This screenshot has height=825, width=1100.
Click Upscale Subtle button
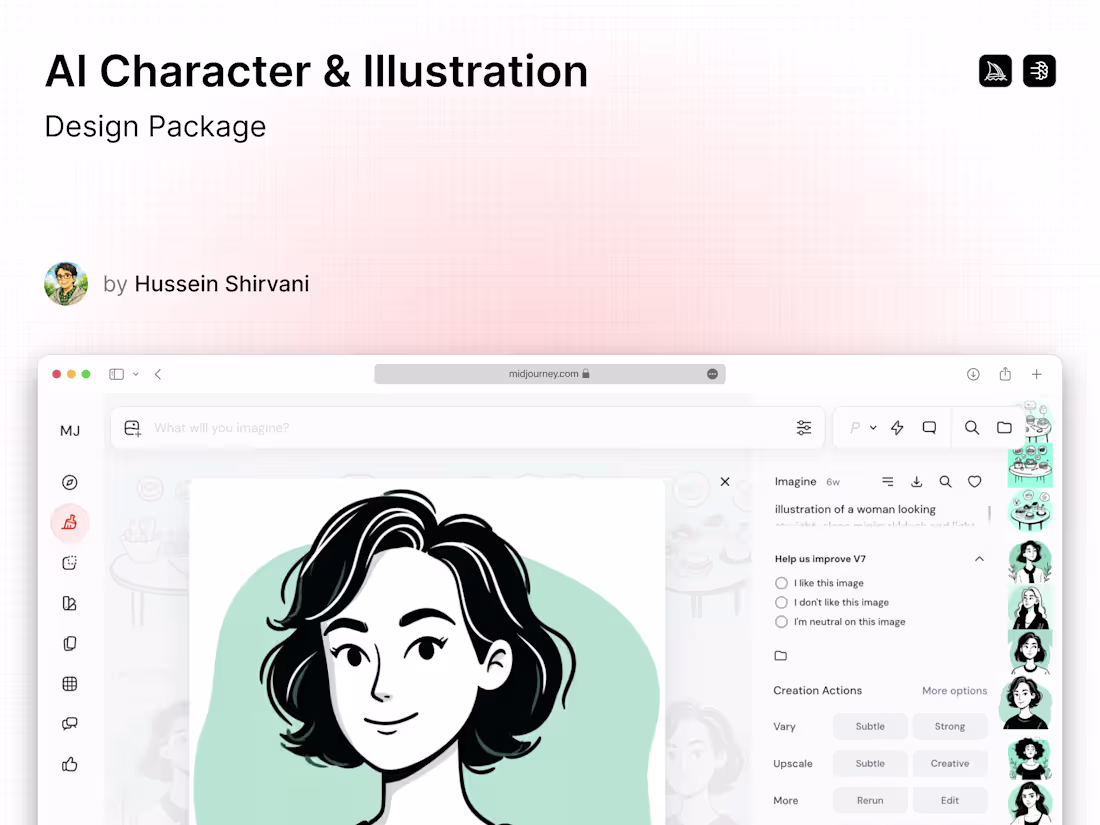point(870,763)
